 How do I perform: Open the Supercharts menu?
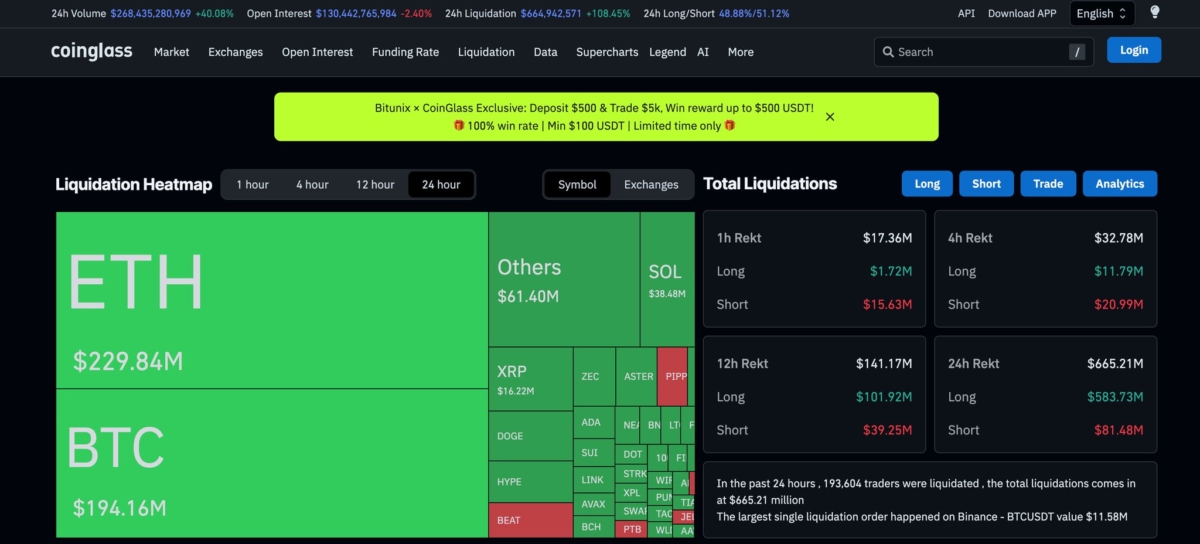pos(607,52)
